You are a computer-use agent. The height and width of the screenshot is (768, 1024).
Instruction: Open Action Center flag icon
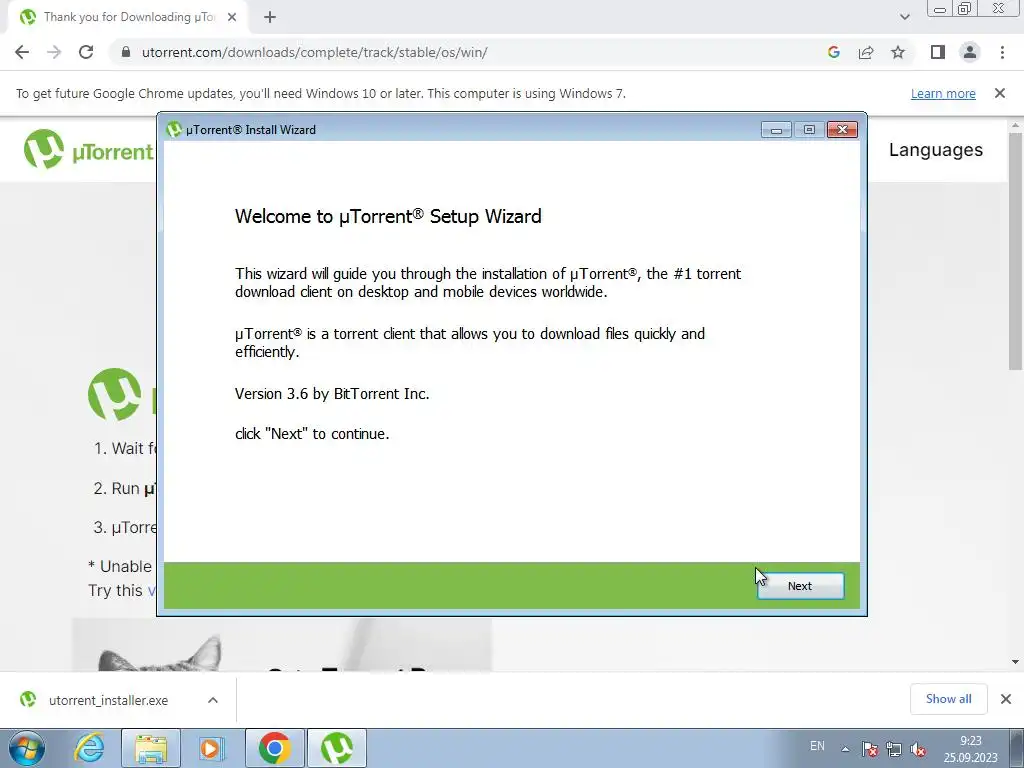(x=869, y=749)
